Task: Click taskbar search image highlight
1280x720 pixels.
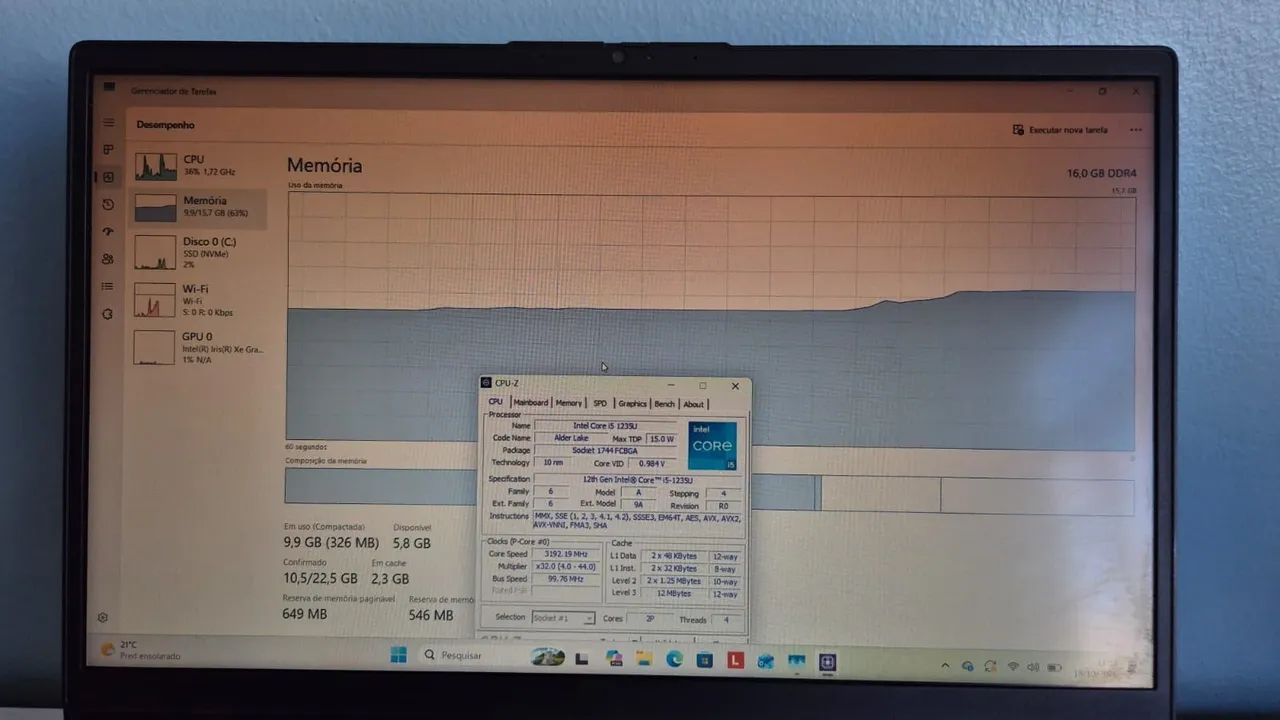Action: click(548, 657)
